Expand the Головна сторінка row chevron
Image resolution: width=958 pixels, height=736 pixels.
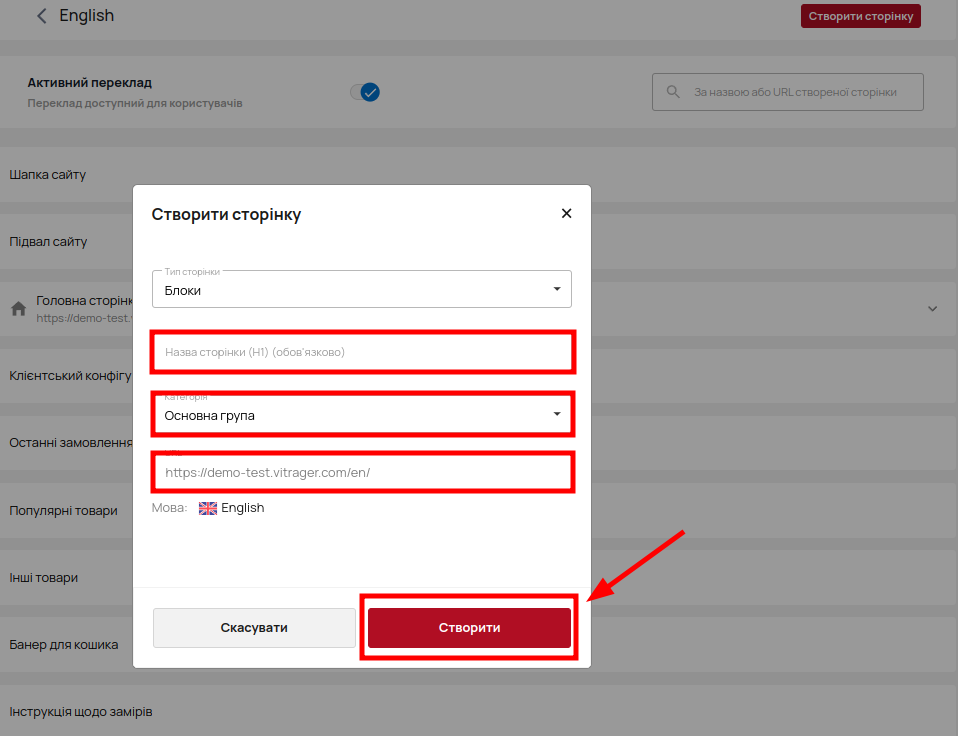tap(932, 309)
